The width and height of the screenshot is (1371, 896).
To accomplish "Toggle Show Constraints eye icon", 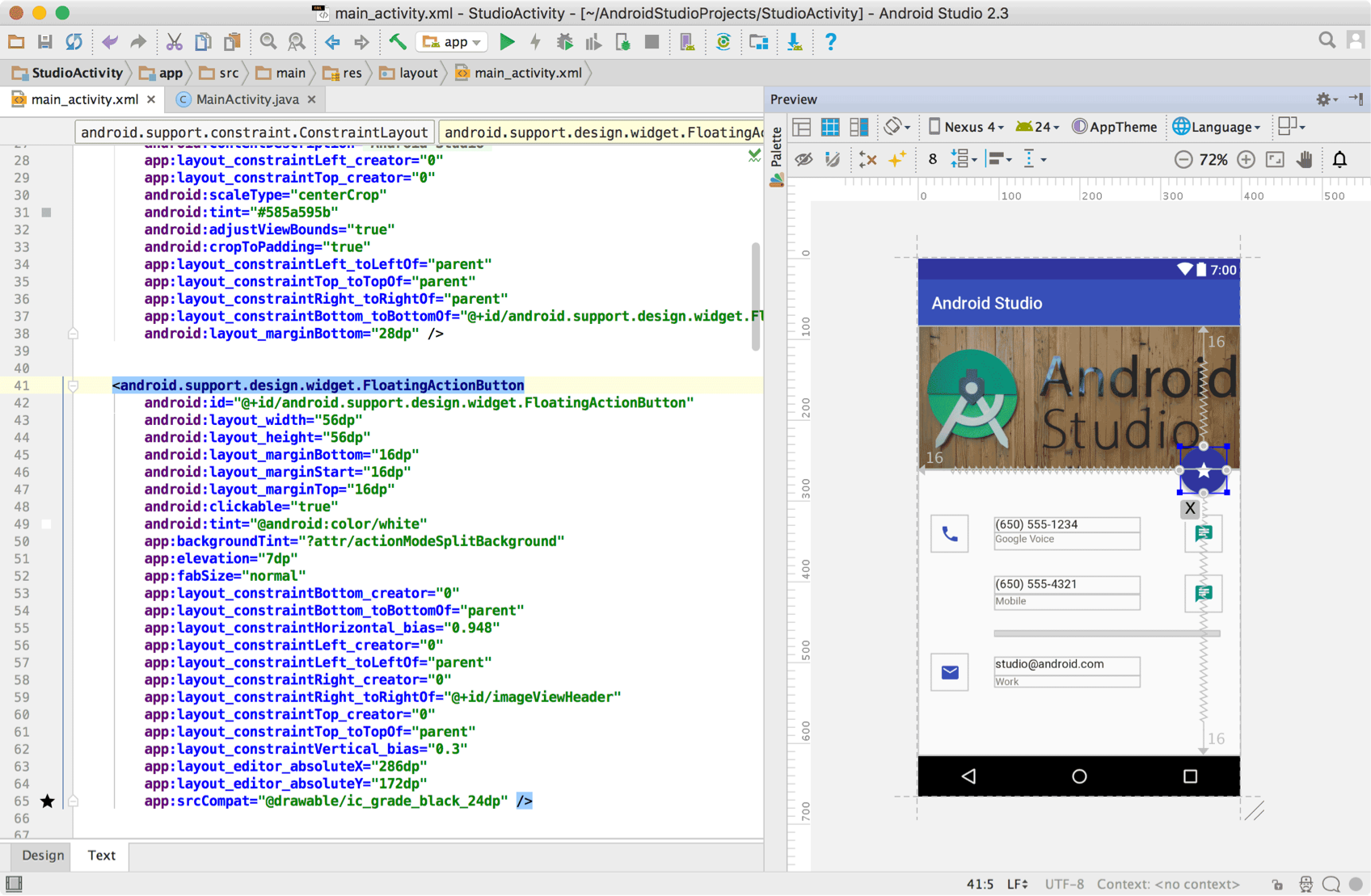I will (804, 159).
